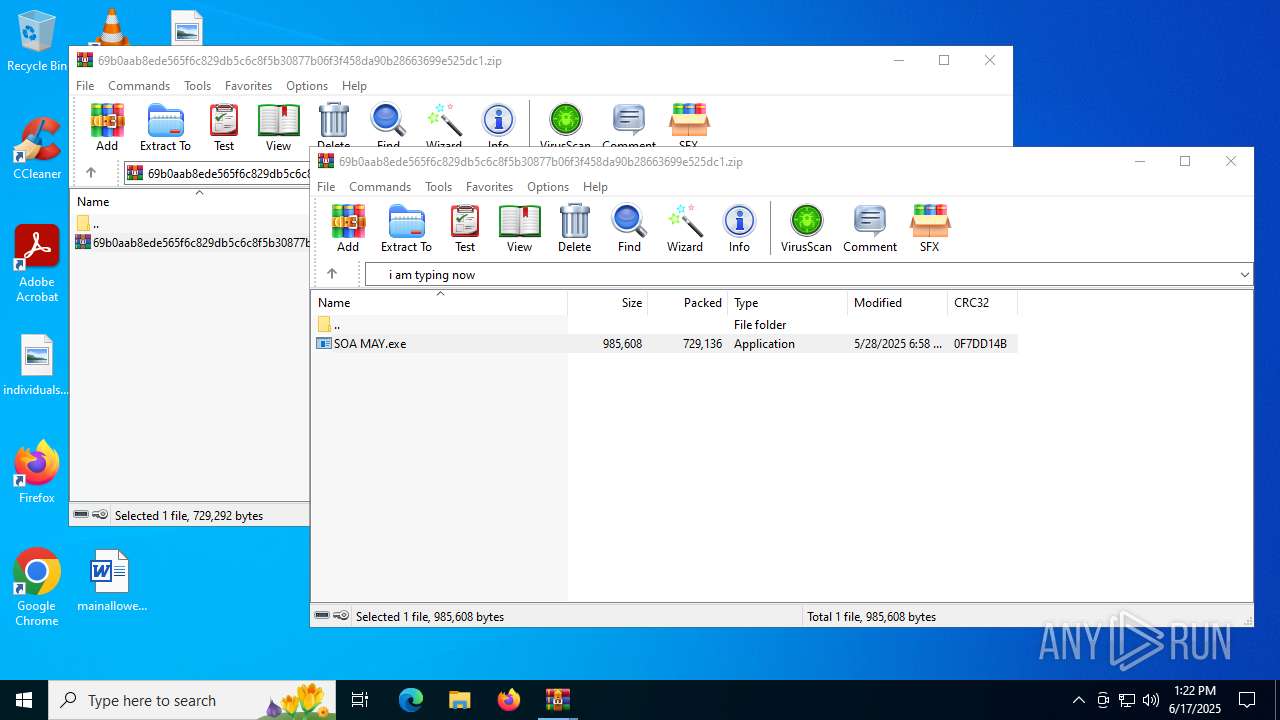Click VirusScan icon in back WinRAR window
The height and width of the screenshot is (720, 1280).
[x=565, y=124]
